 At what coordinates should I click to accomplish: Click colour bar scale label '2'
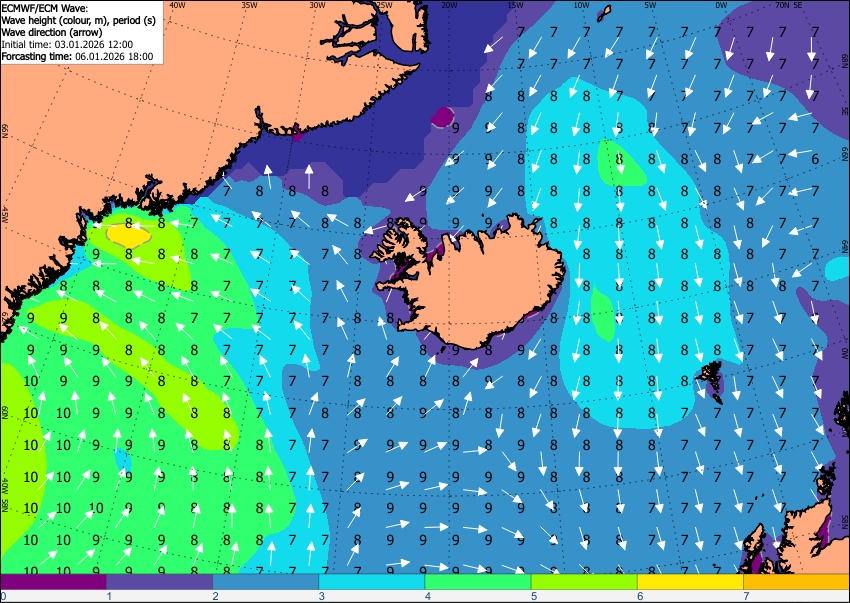click(x=215, y=596)
